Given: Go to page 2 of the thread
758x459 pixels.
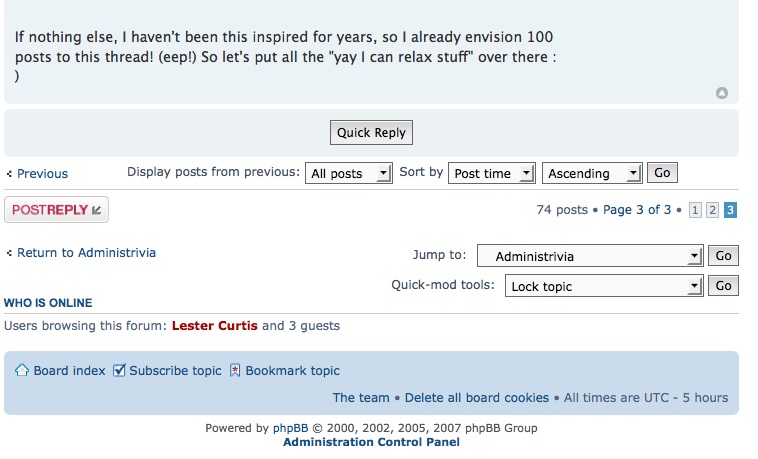Looking at the screenshot, I should click(x=712, y=210).
